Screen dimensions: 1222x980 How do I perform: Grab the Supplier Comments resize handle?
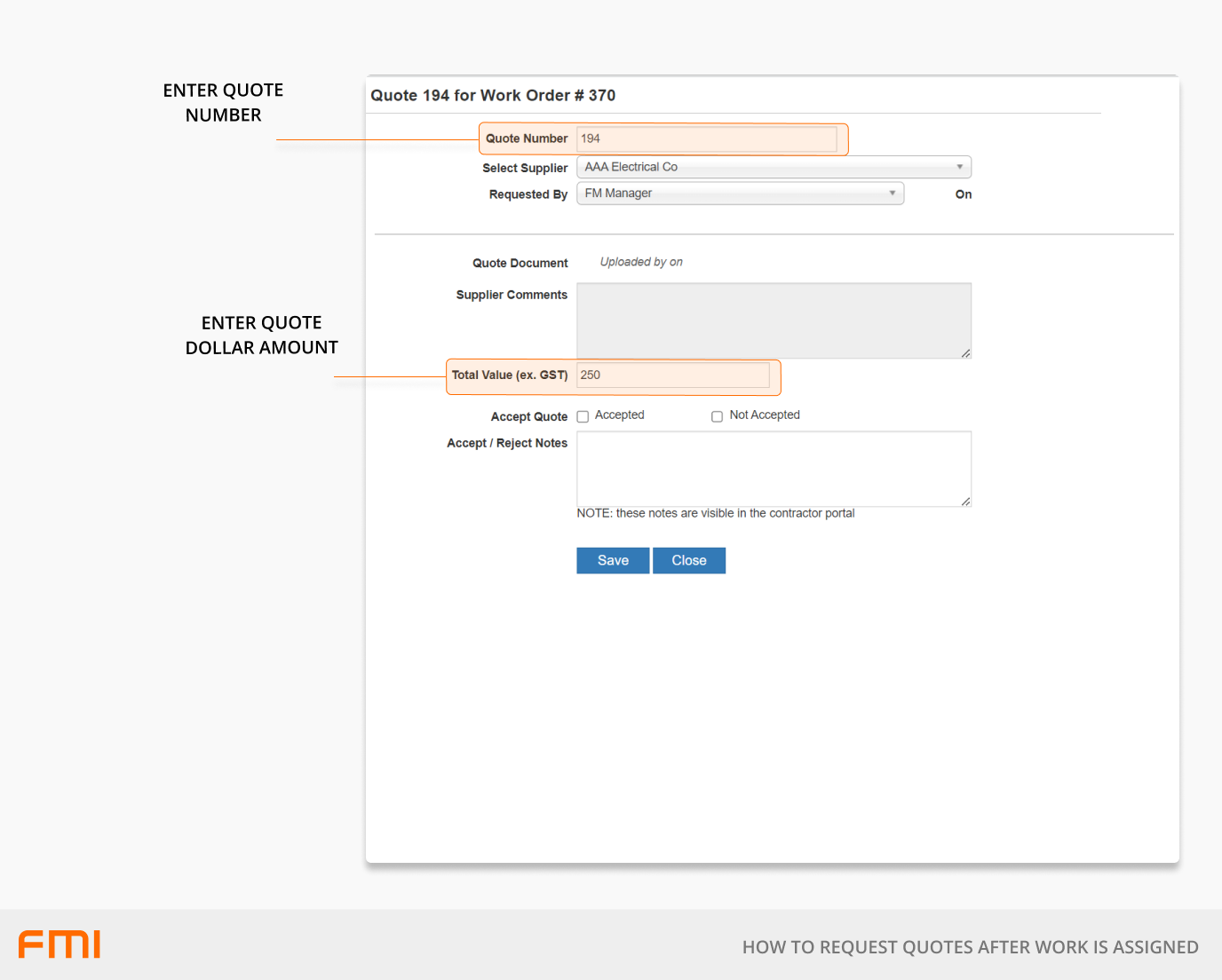pos(965,353)
